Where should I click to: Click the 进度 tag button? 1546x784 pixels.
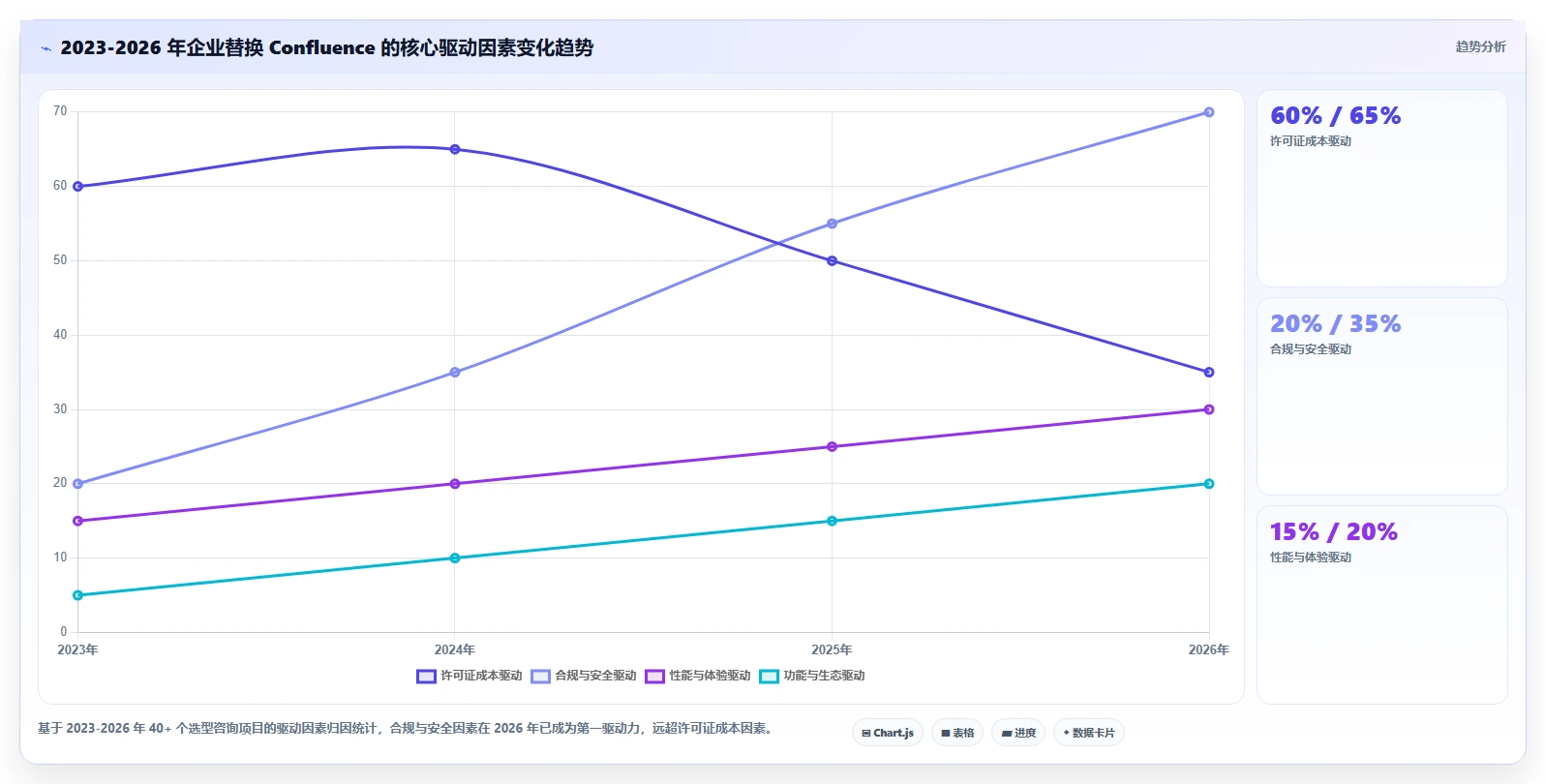coord(1018,733)
